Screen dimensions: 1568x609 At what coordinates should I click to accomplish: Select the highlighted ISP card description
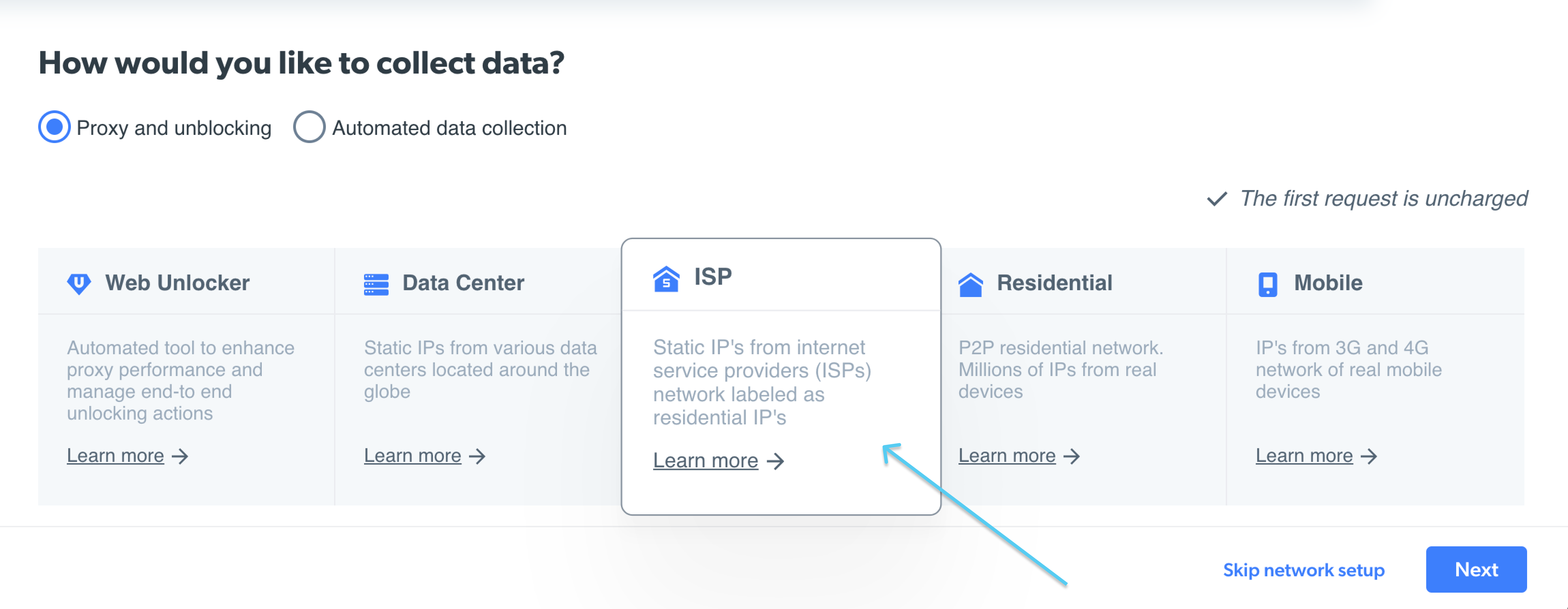tap(762, 382)
